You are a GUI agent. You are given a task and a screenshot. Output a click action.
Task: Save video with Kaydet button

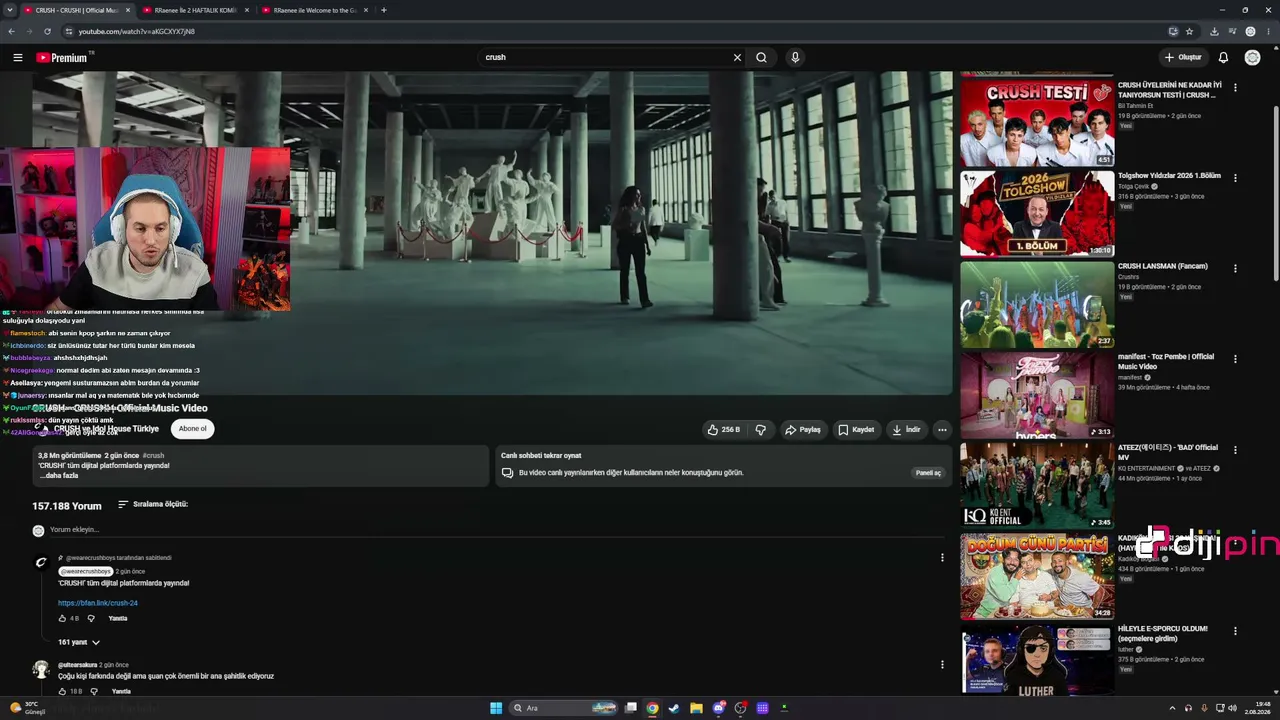point(856,430)
